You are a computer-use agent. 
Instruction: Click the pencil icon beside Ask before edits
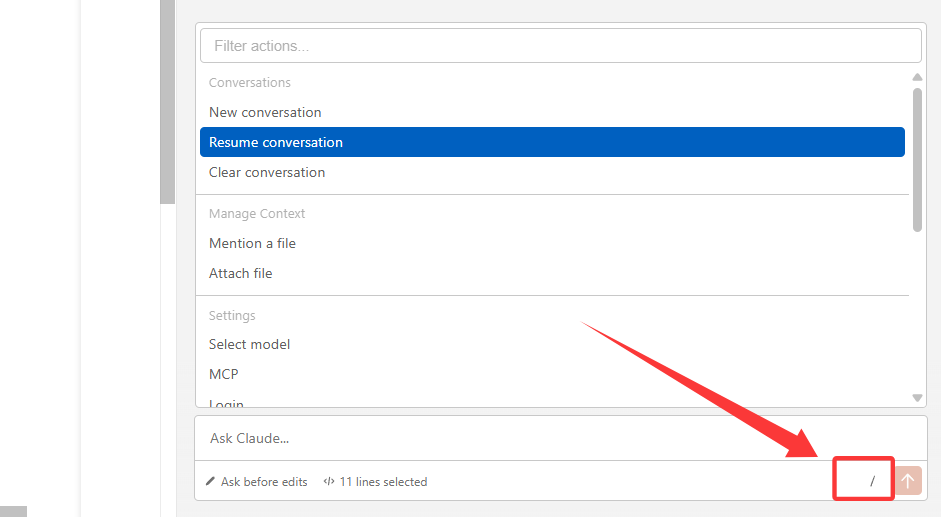[x=210, y=482]
